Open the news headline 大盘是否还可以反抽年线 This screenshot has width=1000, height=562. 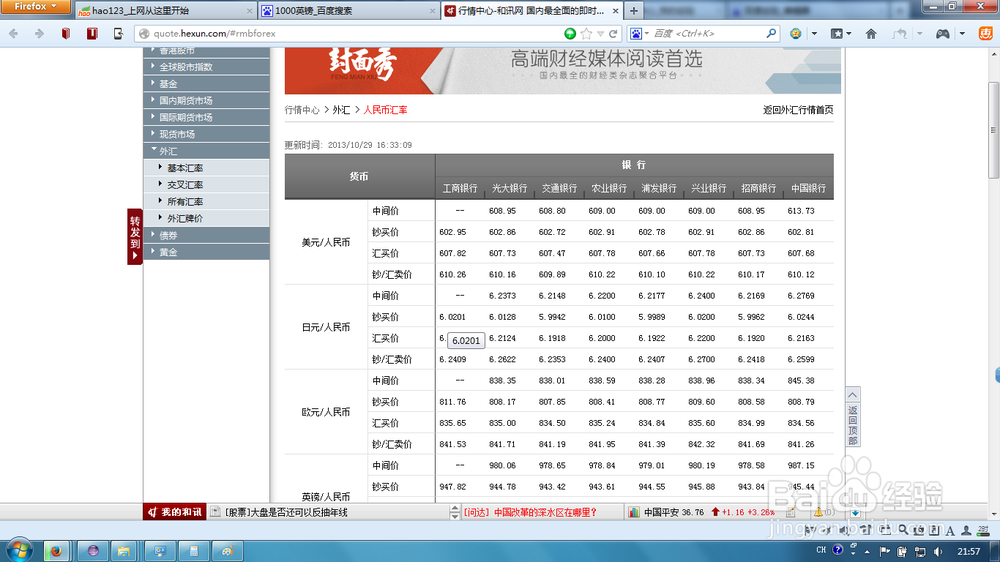tap(286, 512)
